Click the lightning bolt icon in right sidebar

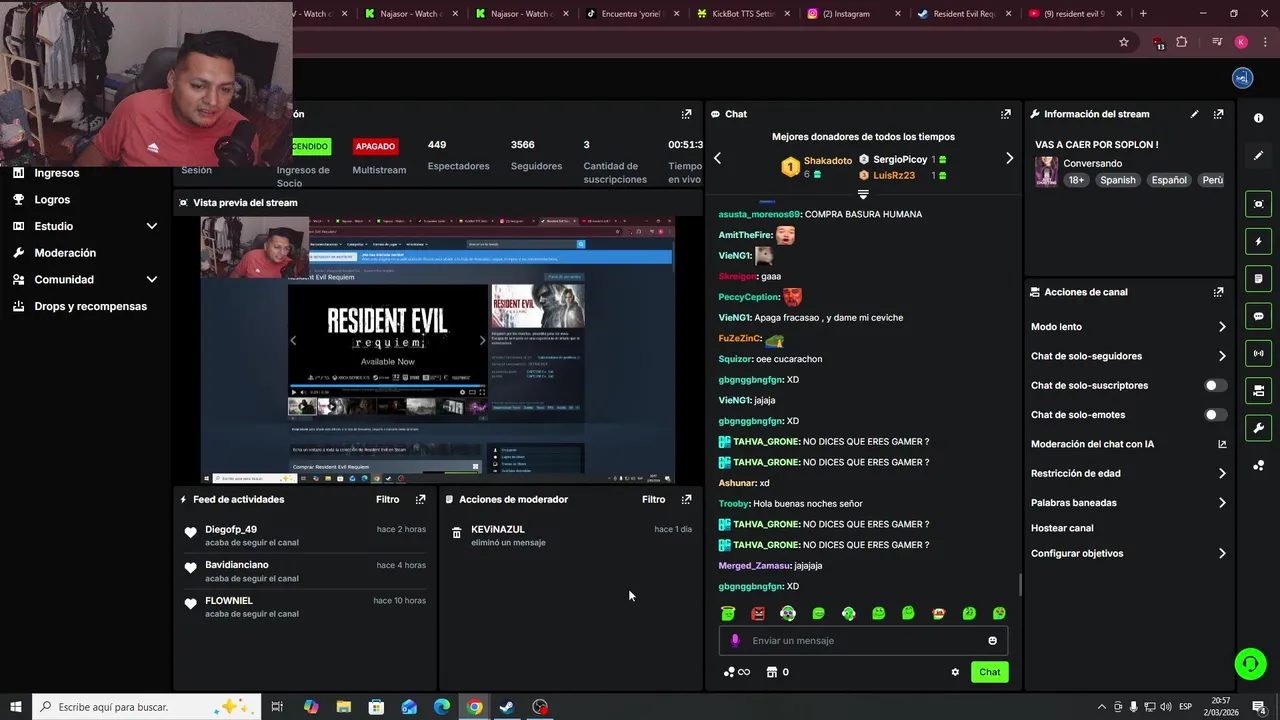pyautogui.click(x=1258, y=241)
